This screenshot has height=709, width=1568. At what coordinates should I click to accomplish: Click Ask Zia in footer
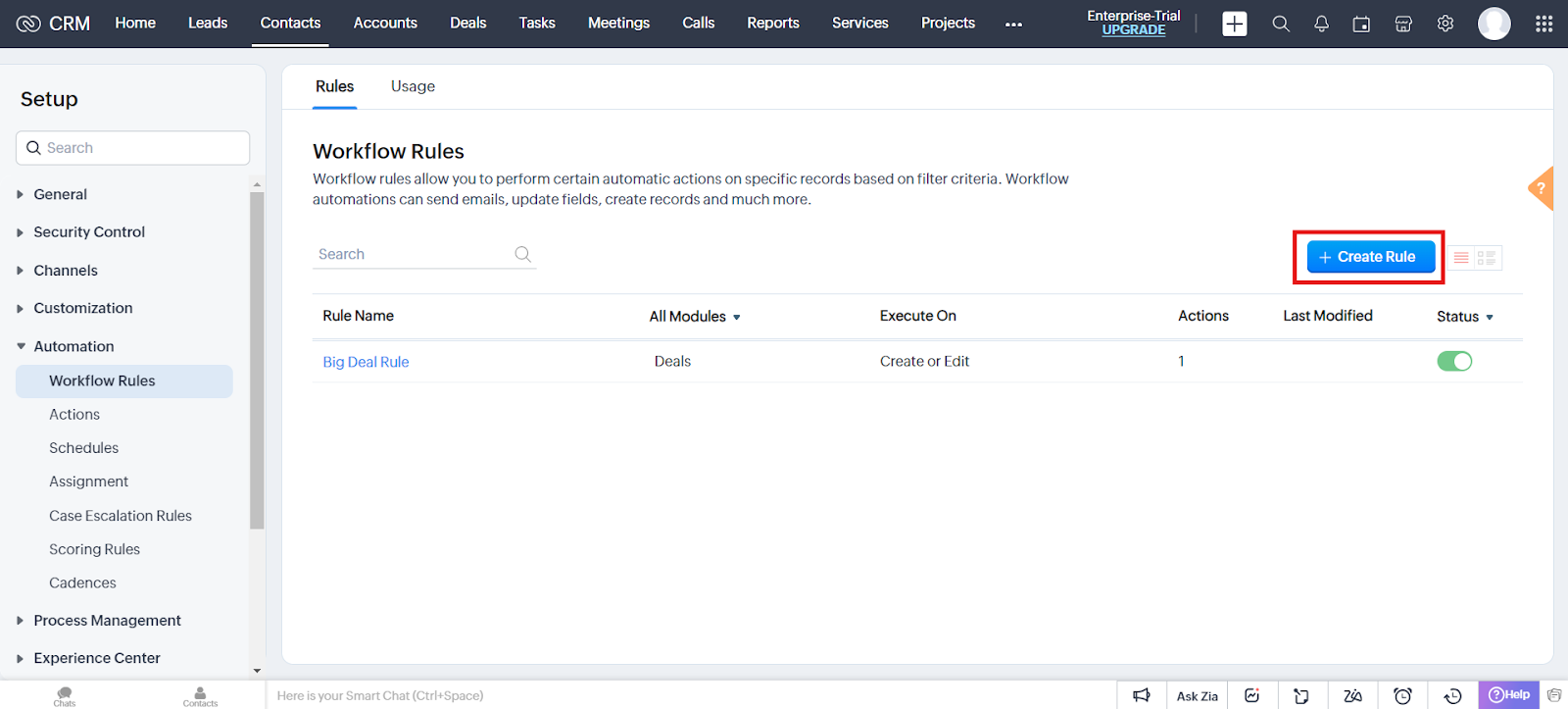click(x=1197, y=696)
